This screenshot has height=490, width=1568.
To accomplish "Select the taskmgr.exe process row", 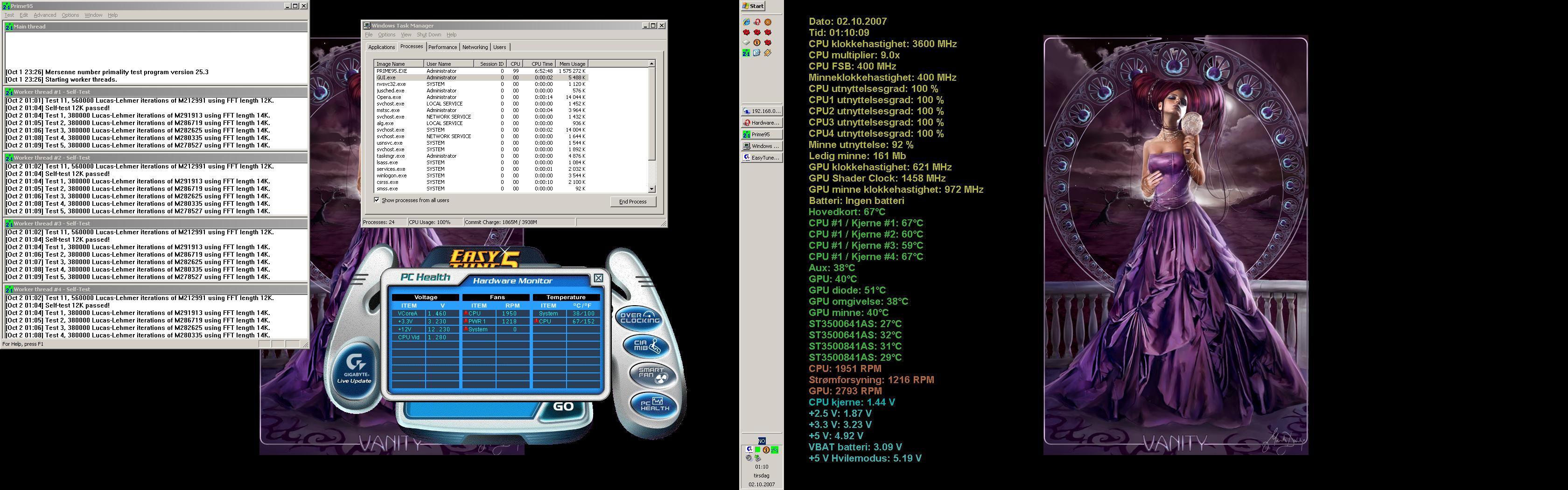I will coord(481,156).
